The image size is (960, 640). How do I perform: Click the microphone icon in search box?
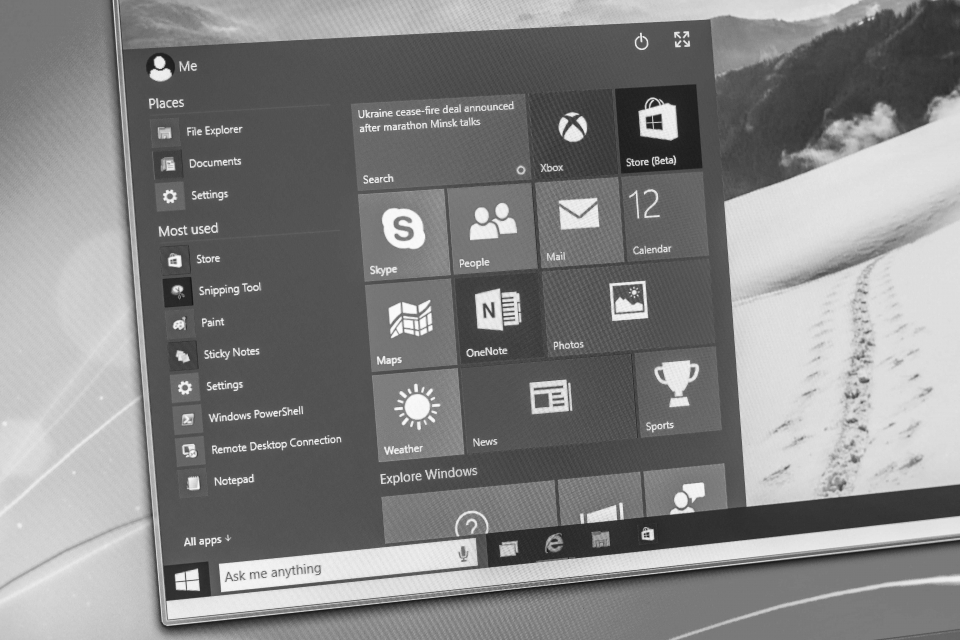(x=463, y=554)
